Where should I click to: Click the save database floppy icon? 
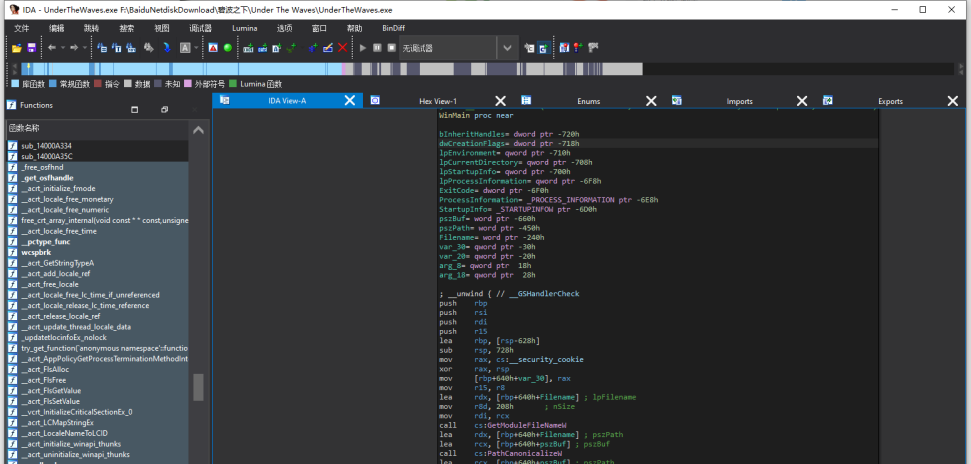coord(32,48)
